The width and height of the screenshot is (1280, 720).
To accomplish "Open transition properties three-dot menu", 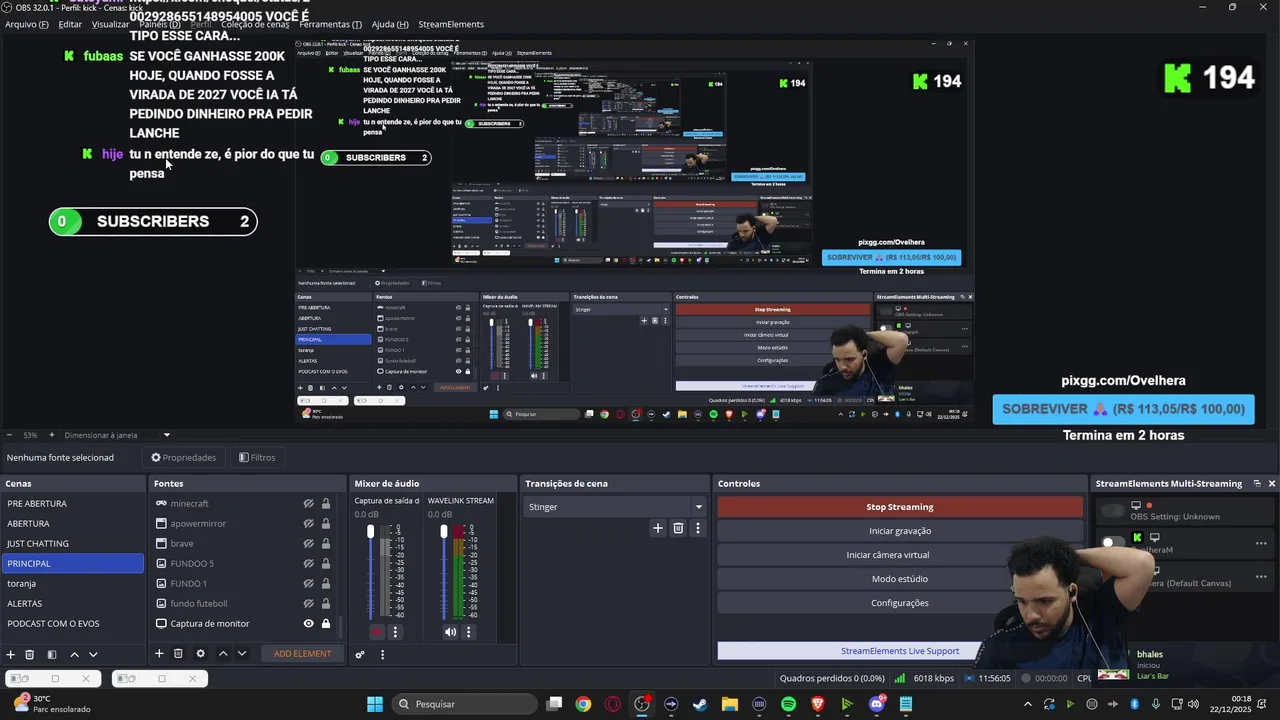I will pos(698,528).
